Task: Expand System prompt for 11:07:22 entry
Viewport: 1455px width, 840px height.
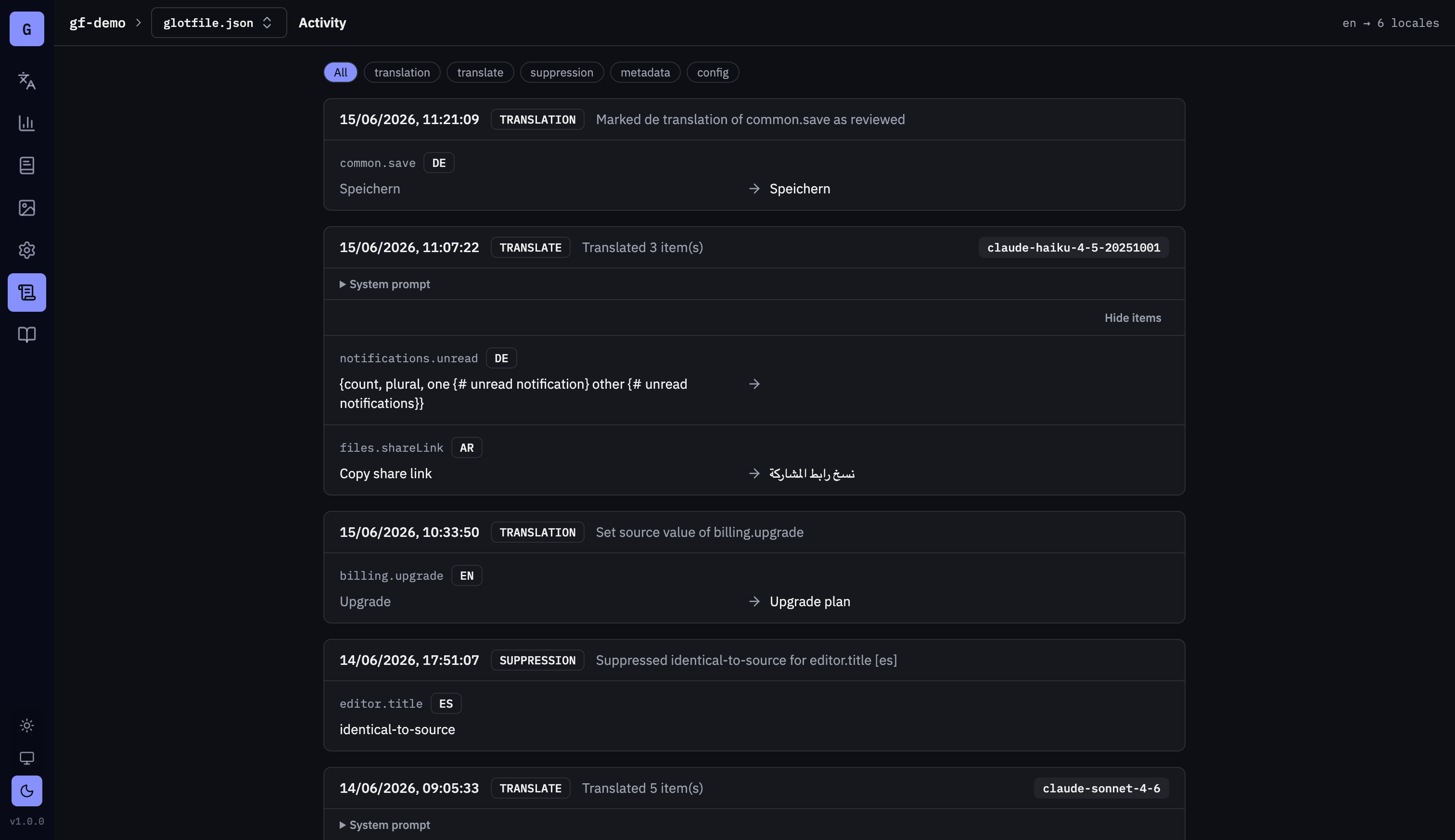Action: click(385, 284)
